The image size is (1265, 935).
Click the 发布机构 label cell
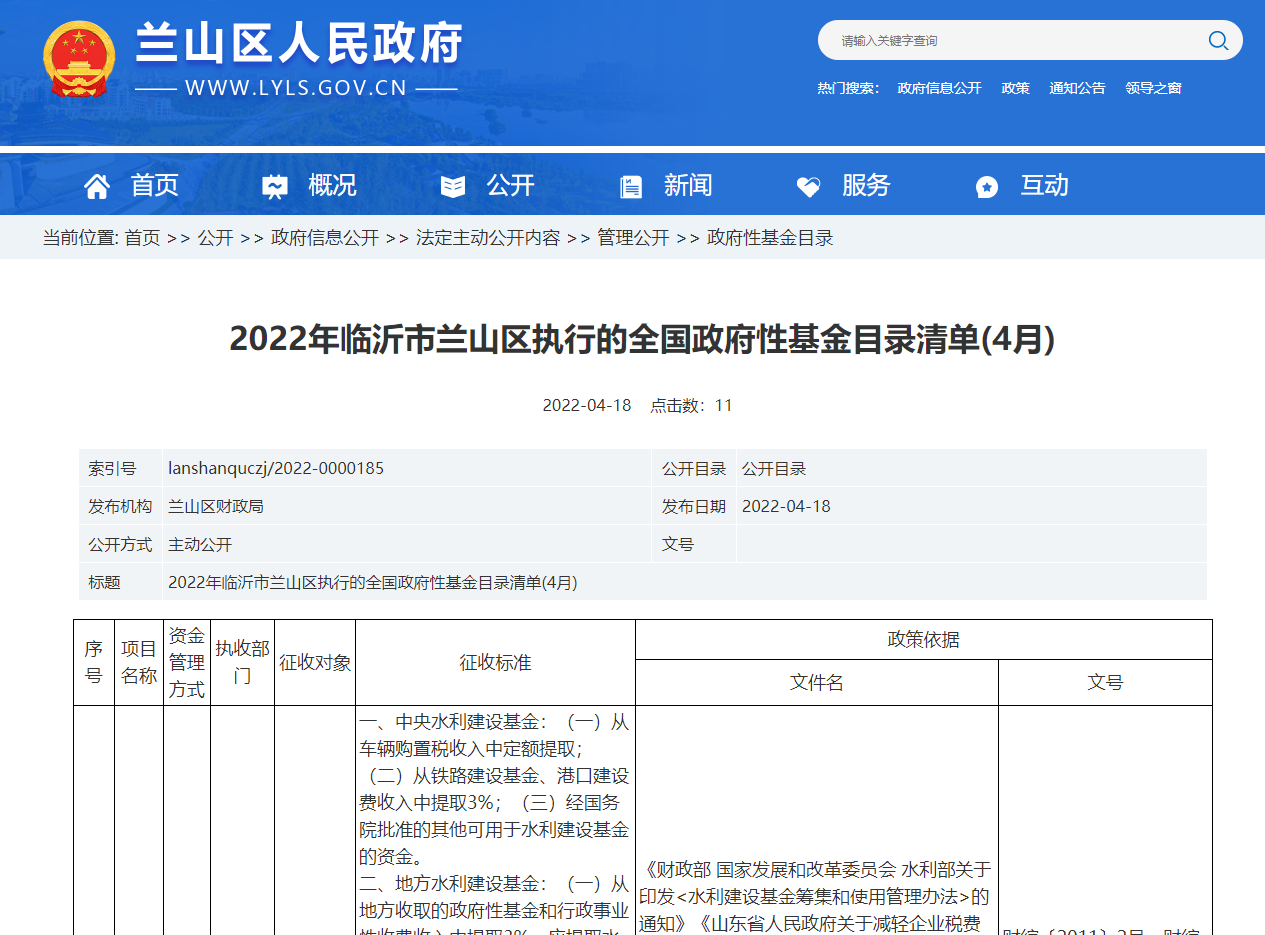120,506
